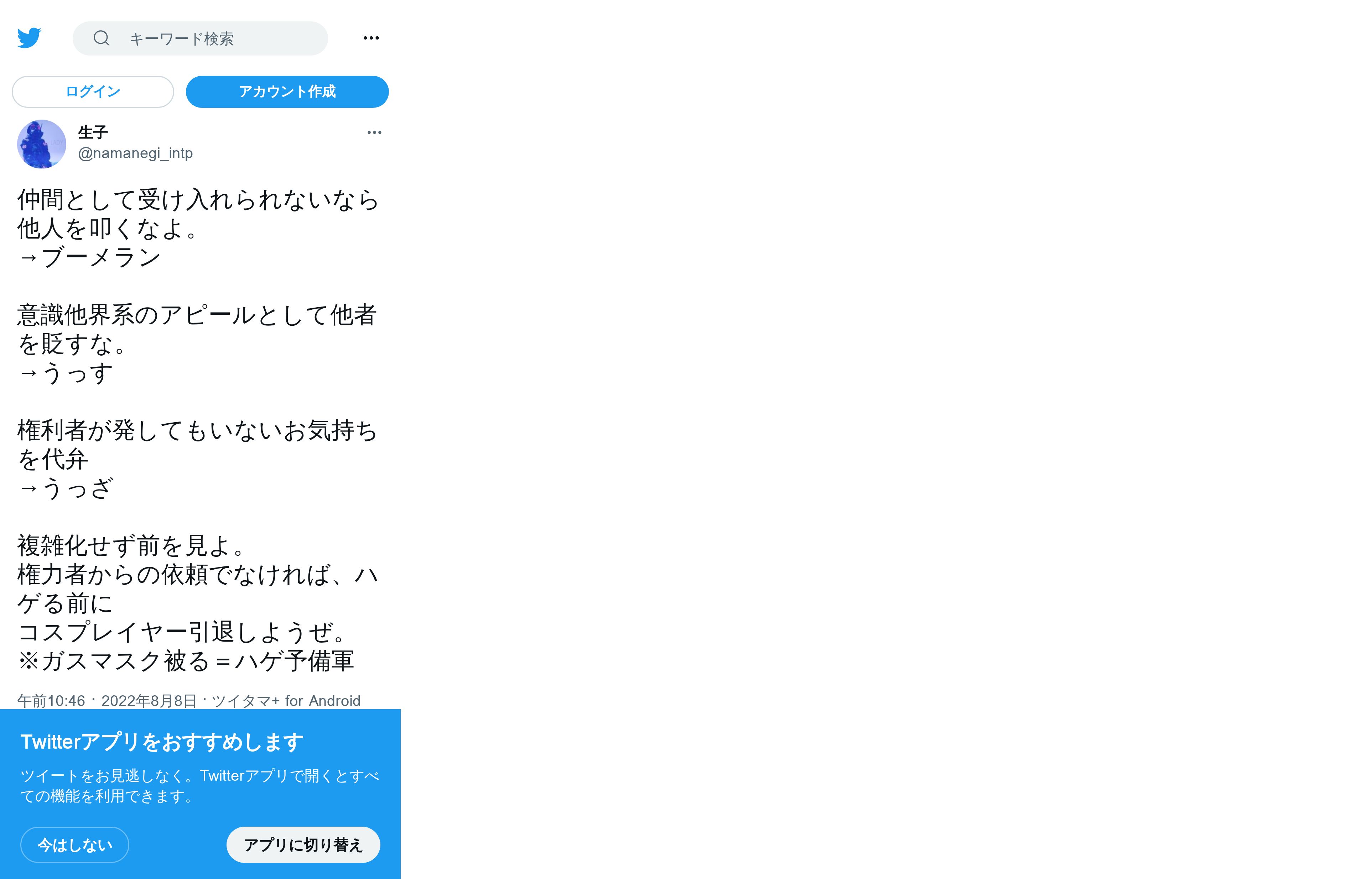
Task: Click the アプリに切り替え button
Action: pos(304,845)
